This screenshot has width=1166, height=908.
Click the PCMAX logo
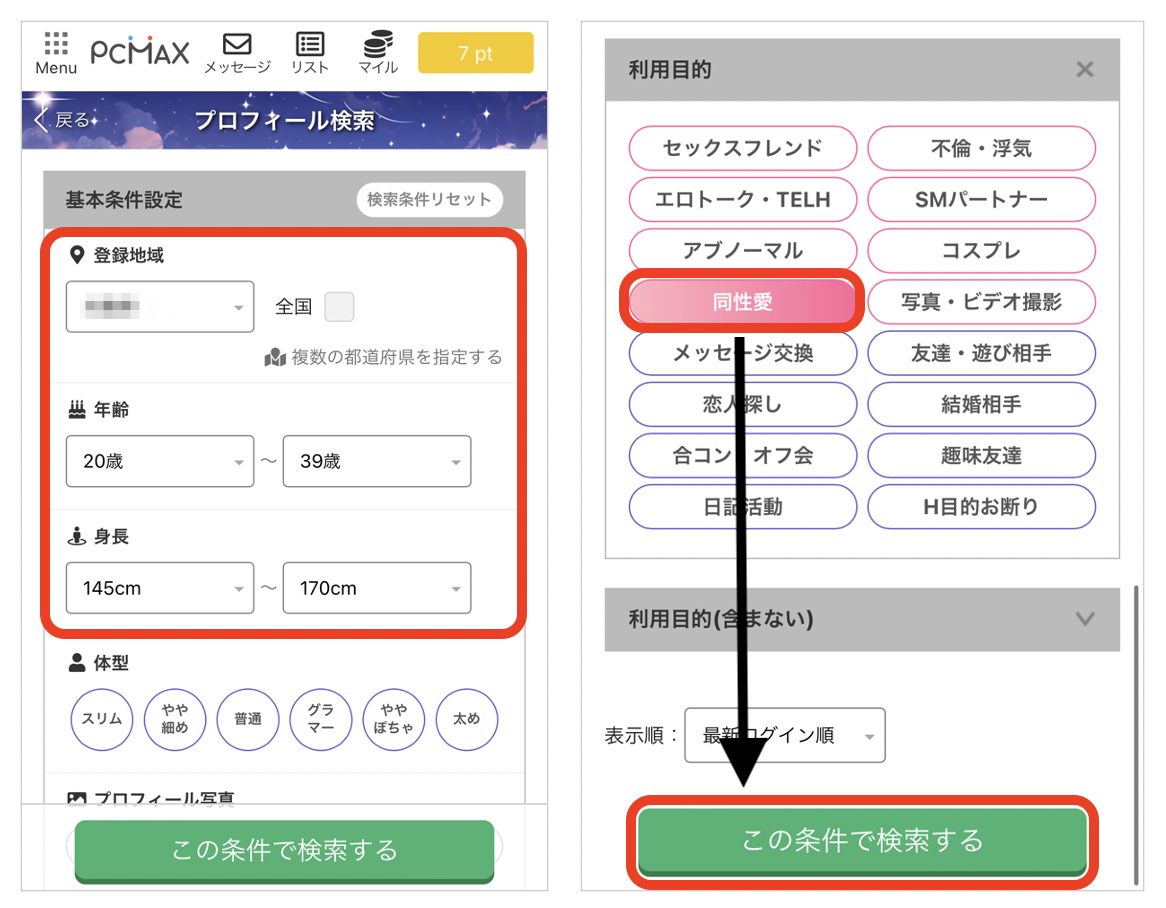tap(140, 53)
